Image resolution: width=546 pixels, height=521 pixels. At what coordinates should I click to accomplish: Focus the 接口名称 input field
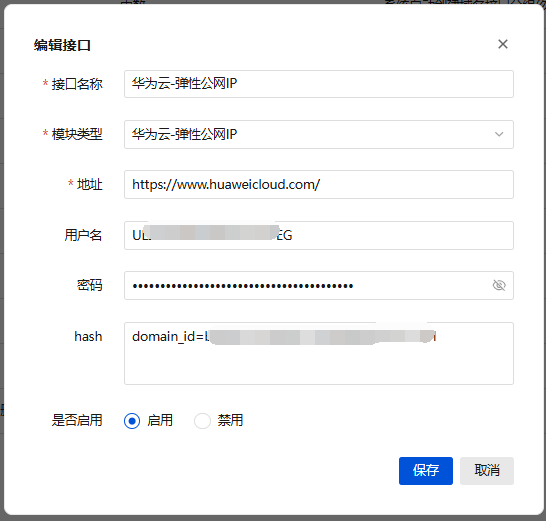[x=319, y=84]
